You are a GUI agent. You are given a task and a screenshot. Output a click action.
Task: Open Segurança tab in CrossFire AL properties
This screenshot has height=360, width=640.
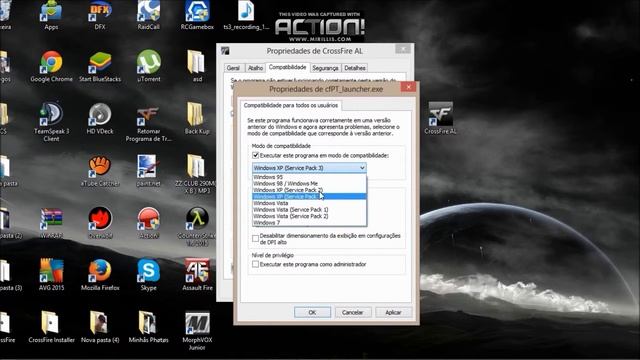click(x=325, y=68)
